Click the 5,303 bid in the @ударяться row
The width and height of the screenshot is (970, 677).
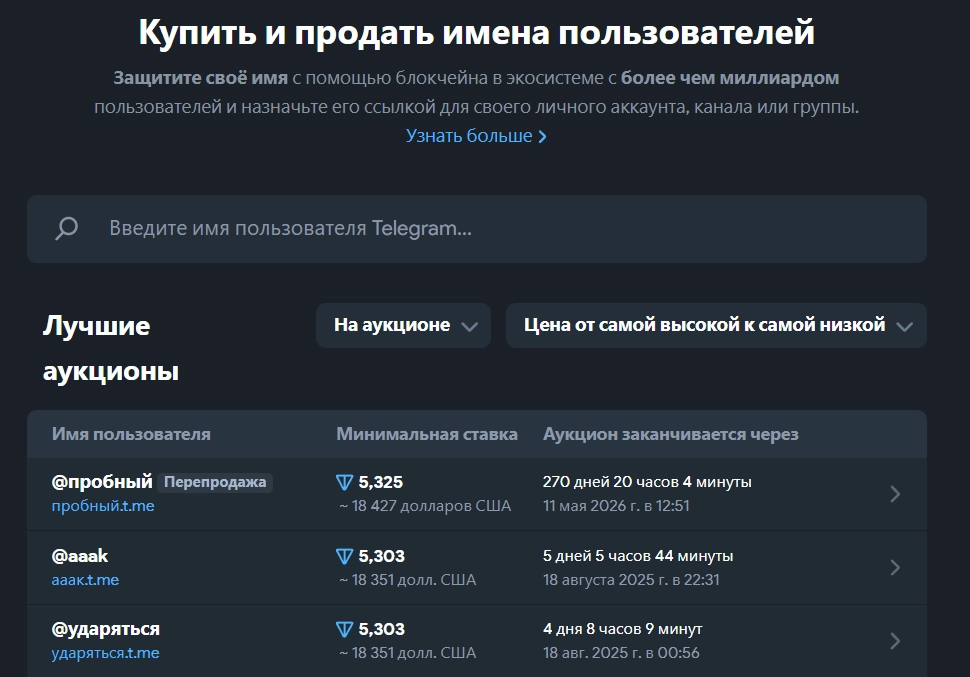coord(381,629)
